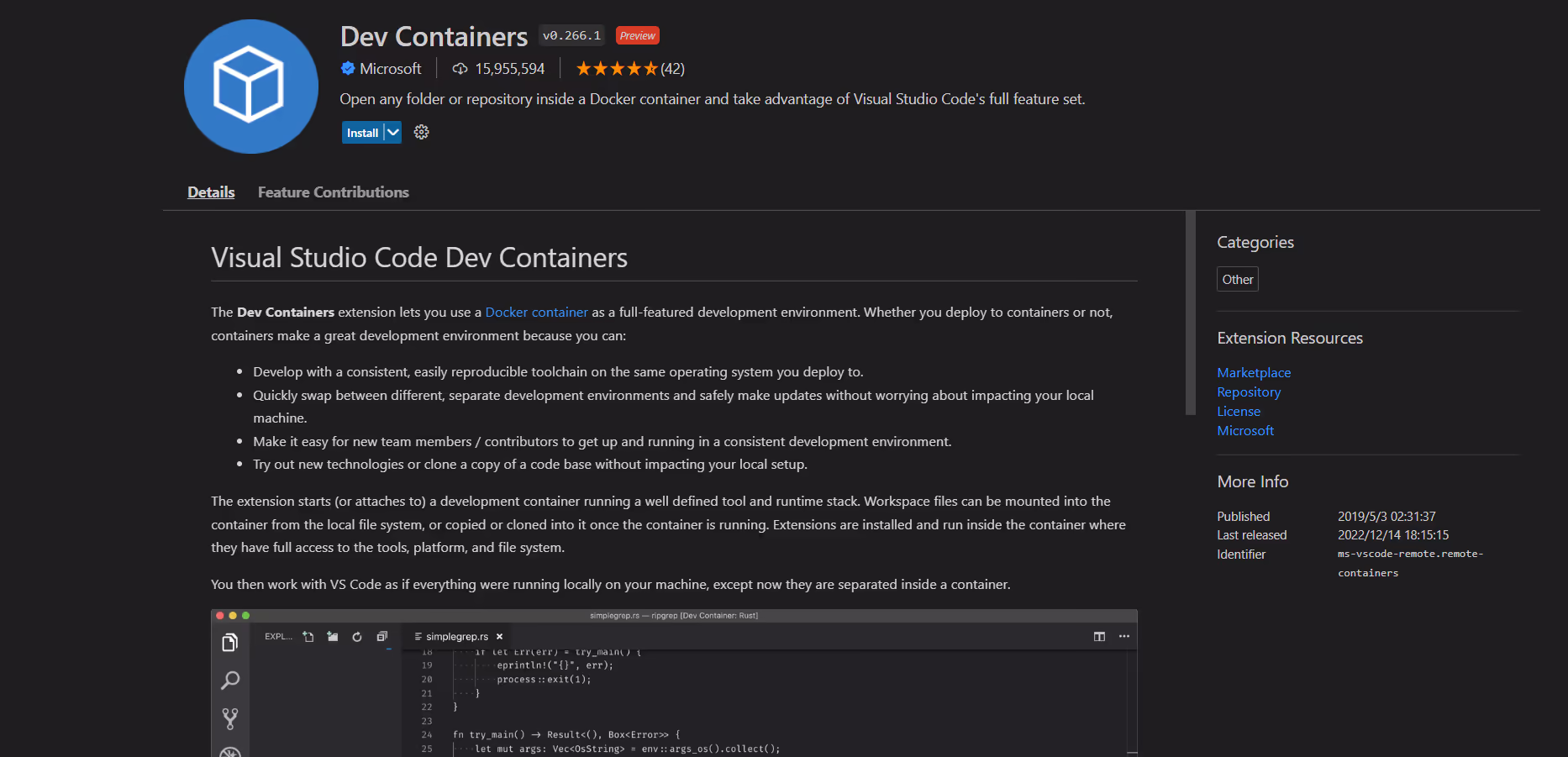The width and height of the screenshot is (1568, 757).
Task: Click the Preview badge
Action: click(638, 35)
